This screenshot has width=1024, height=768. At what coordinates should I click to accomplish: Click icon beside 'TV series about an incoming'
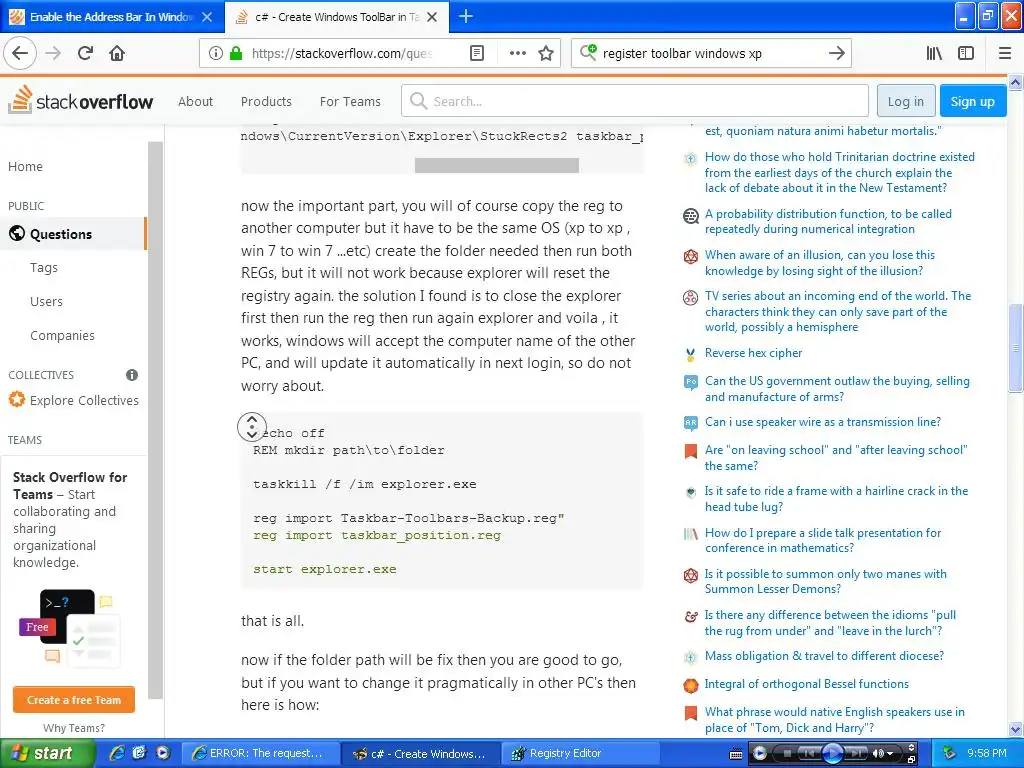(x=690, y=298)
